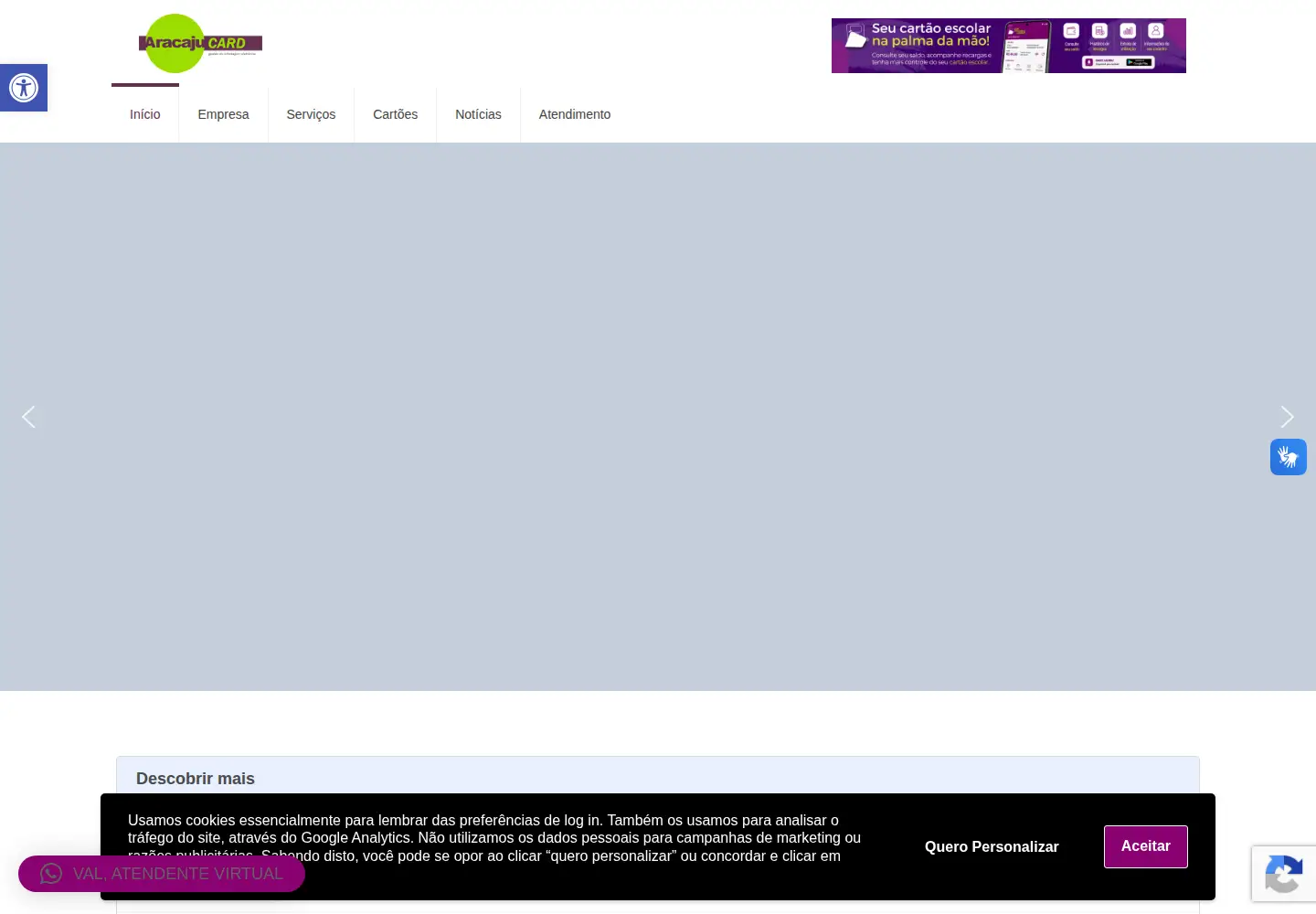Open the school card app banner
The height and width of the screenshot is (914, 1316).
1009,46
